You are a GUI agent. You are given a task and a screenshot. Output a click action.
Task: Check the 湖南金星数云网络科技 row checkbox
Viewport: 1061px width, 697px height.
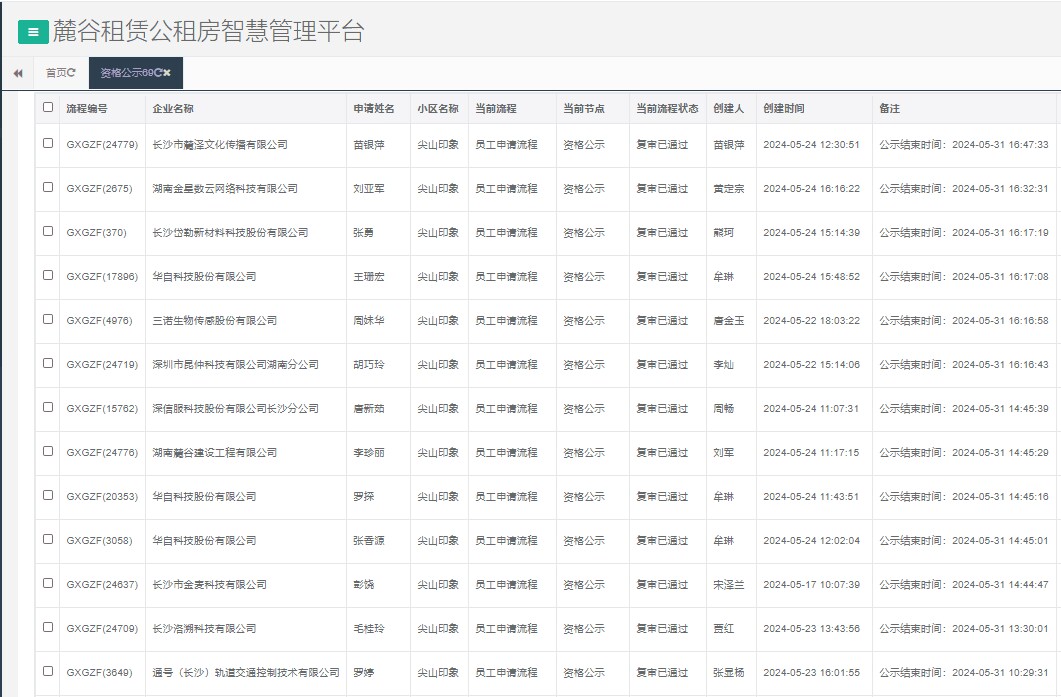coord(46,188)
